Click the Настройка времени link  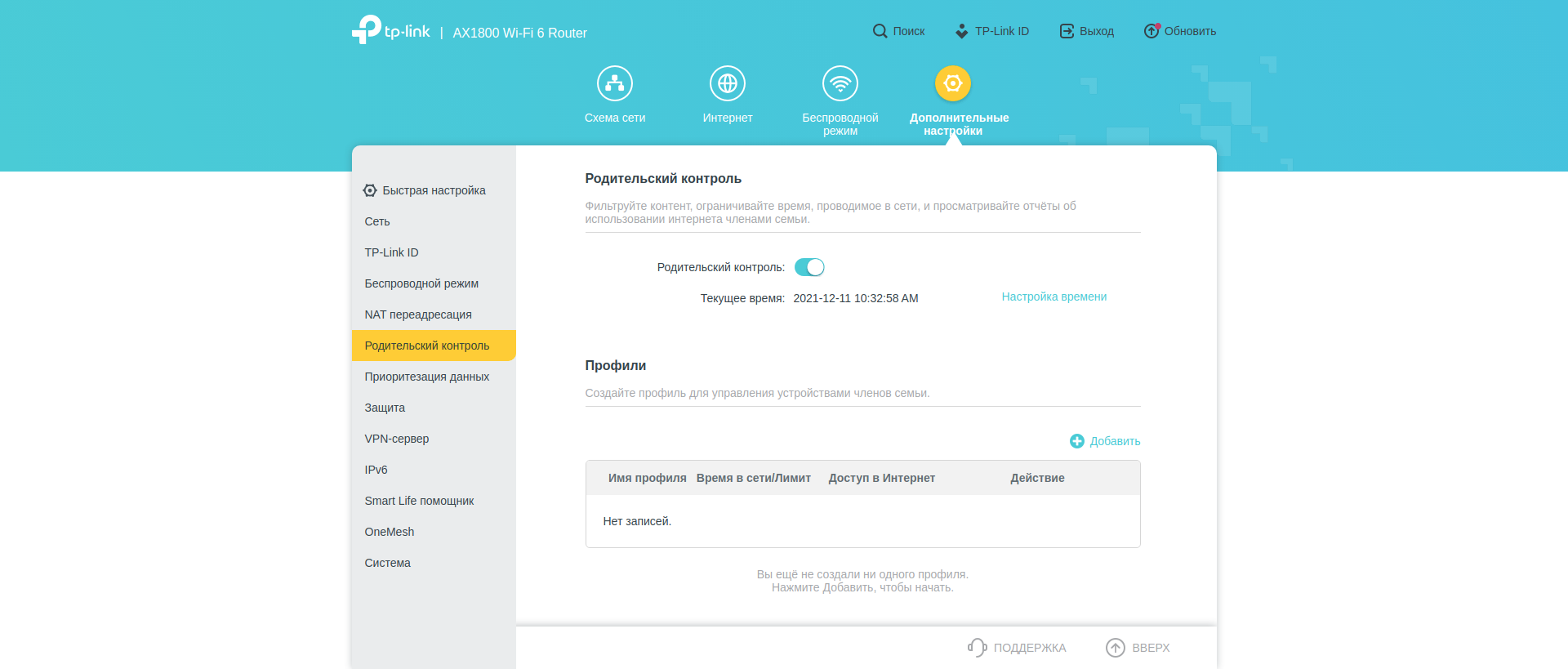tap(1053, 297)
